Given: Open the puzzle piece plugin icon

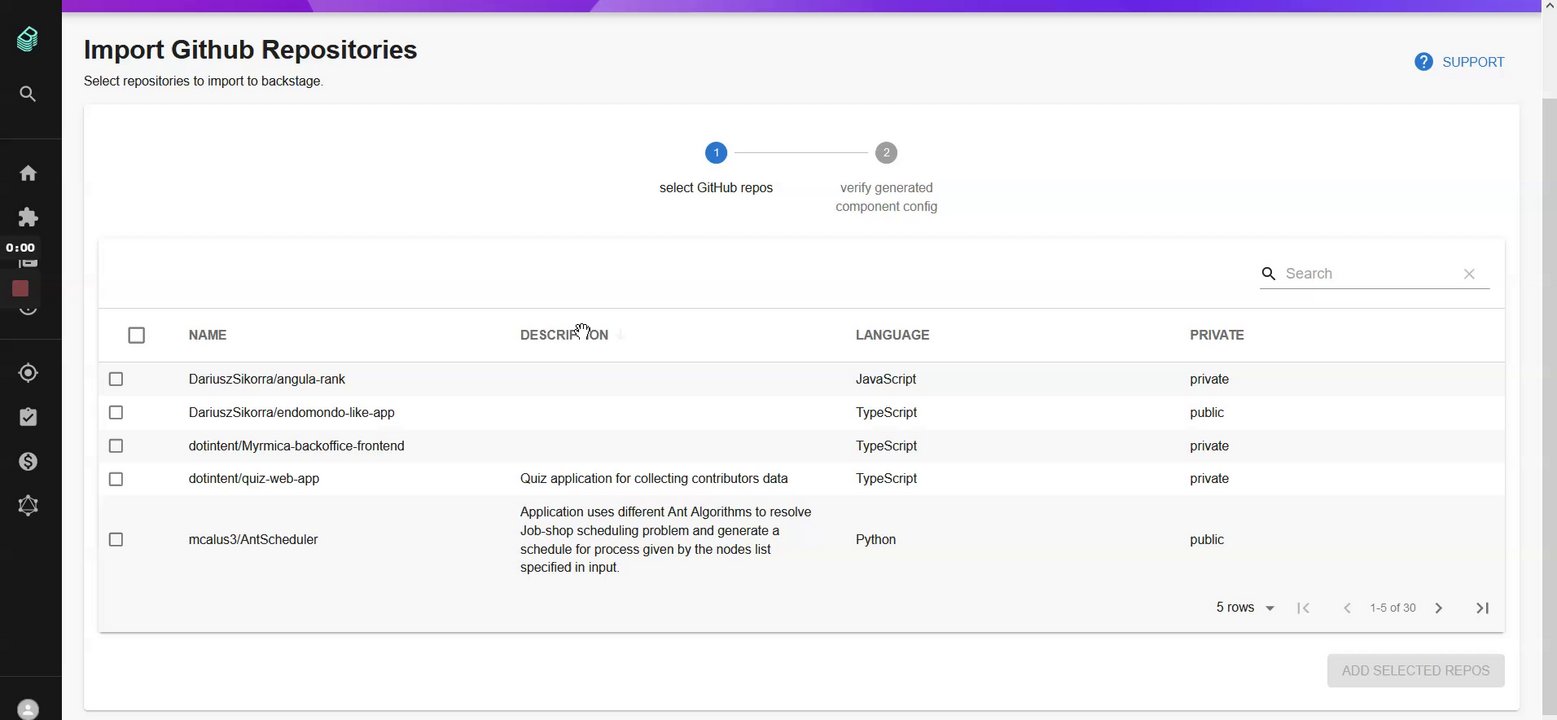Looking at the screenshot, I should 28,217.
